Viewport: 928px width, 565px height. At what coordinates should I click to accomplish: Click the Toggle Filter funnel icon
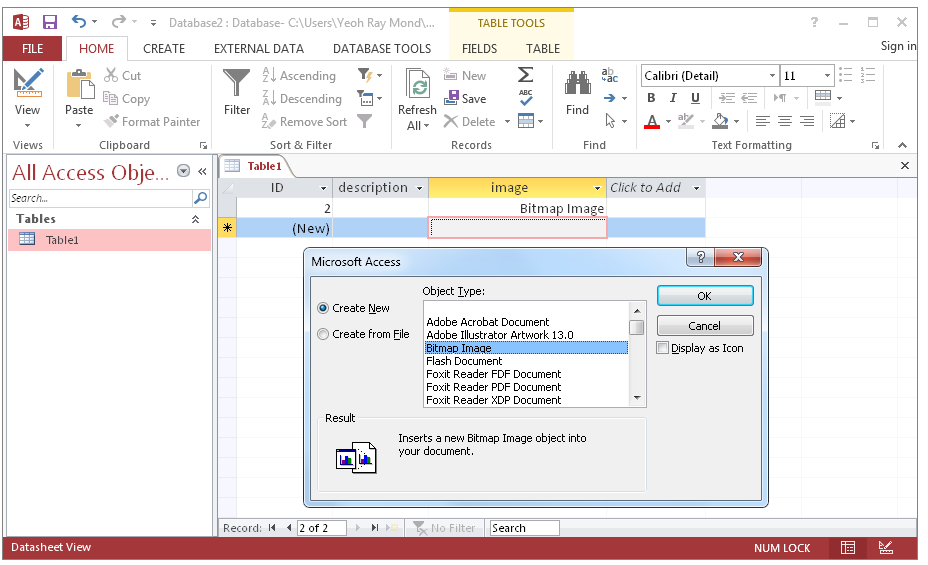pos(365,121)
